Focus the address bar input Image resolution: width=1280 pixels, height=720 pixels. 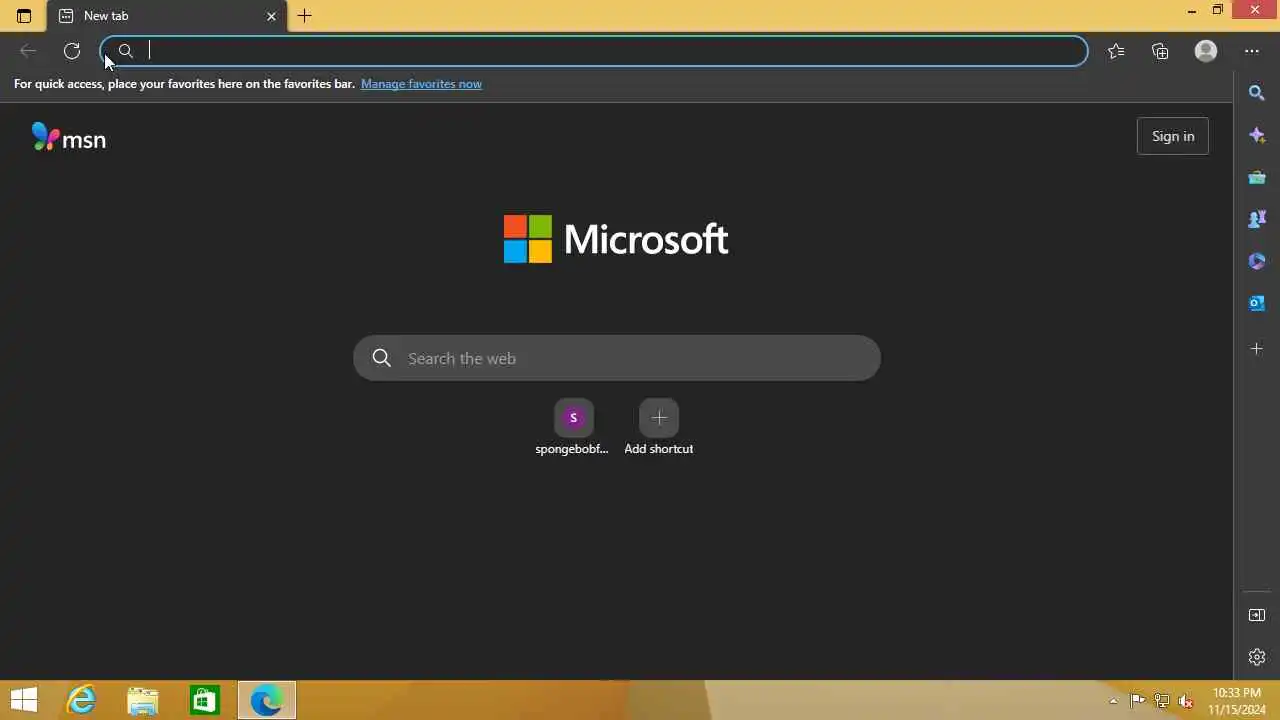coord(594,51)
